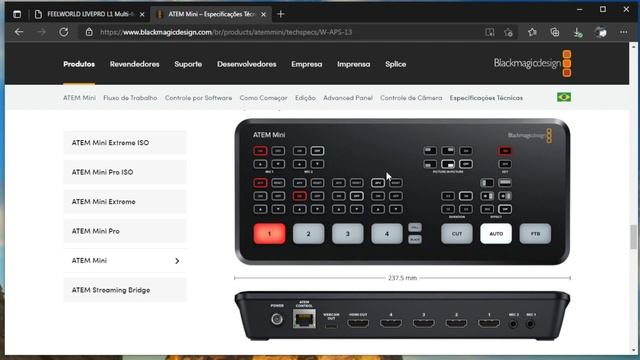
Task: Go back to the previous page
Action: (19, 32)
